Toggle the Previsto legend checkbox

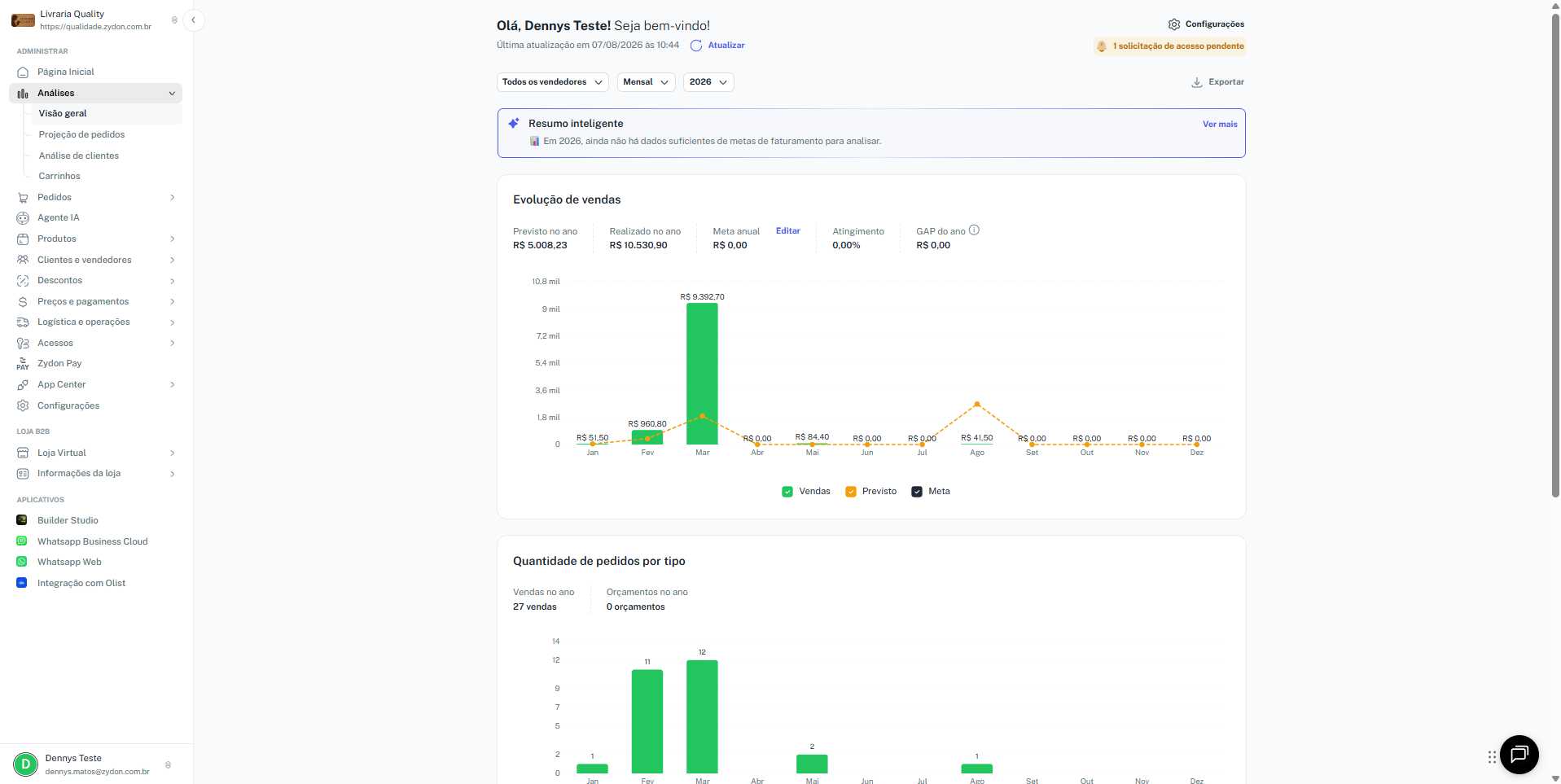point(851,492)
